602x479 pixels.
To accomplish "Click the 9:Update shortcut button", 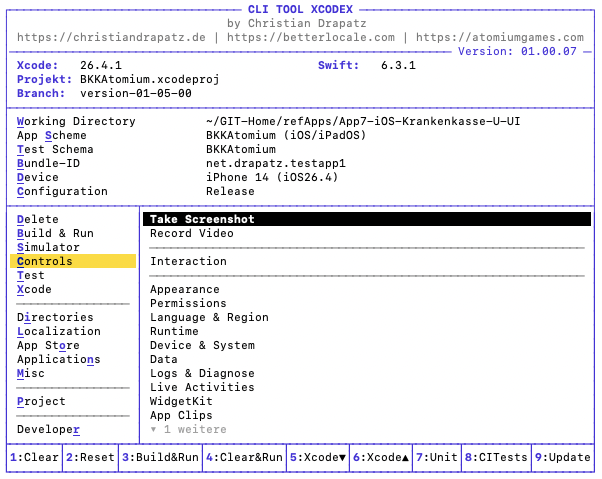I will 563,457.
